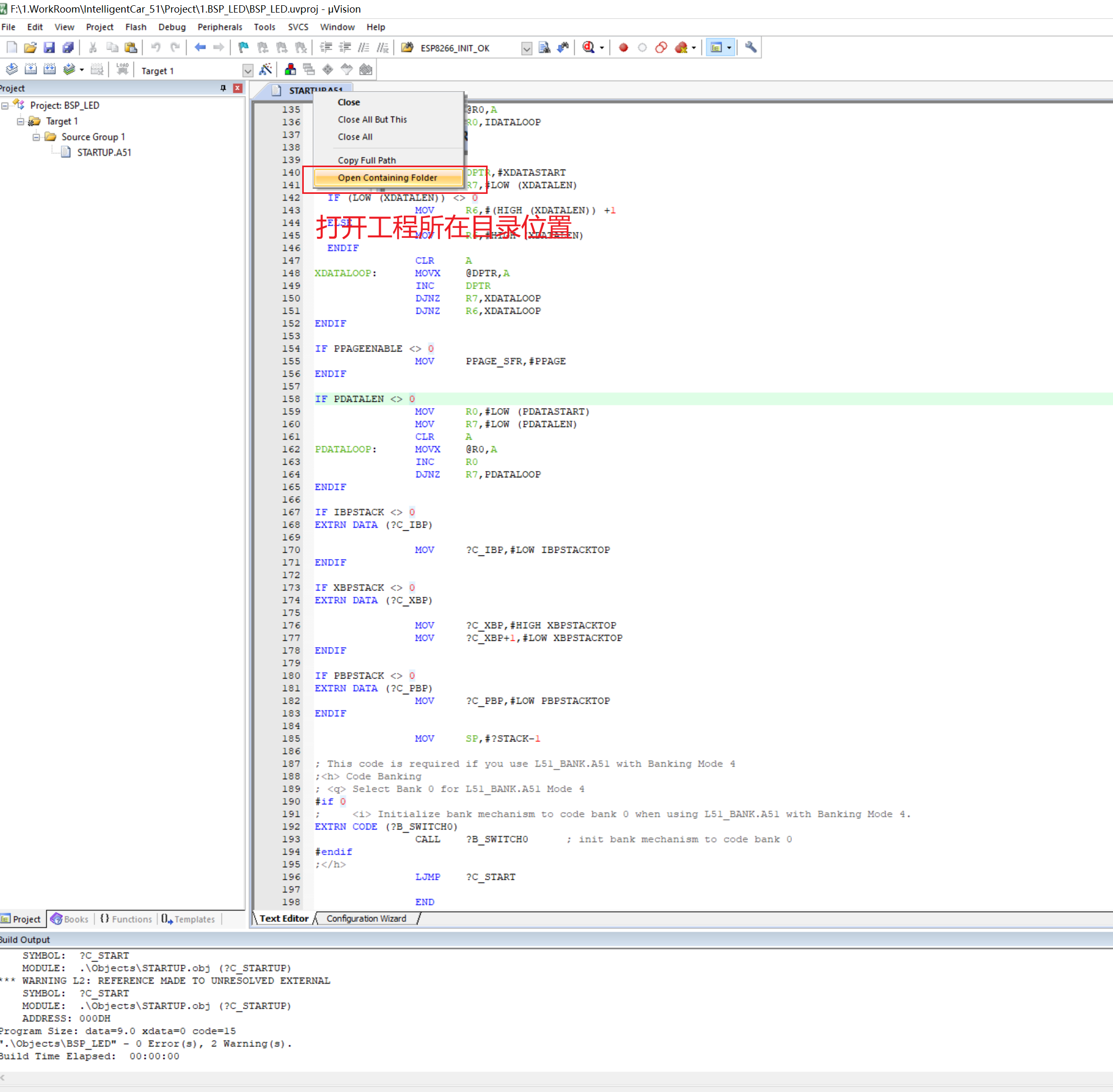Toggle the Project window layout button
Viewport: 1113px width, 1092px height.
click(716, 48)
